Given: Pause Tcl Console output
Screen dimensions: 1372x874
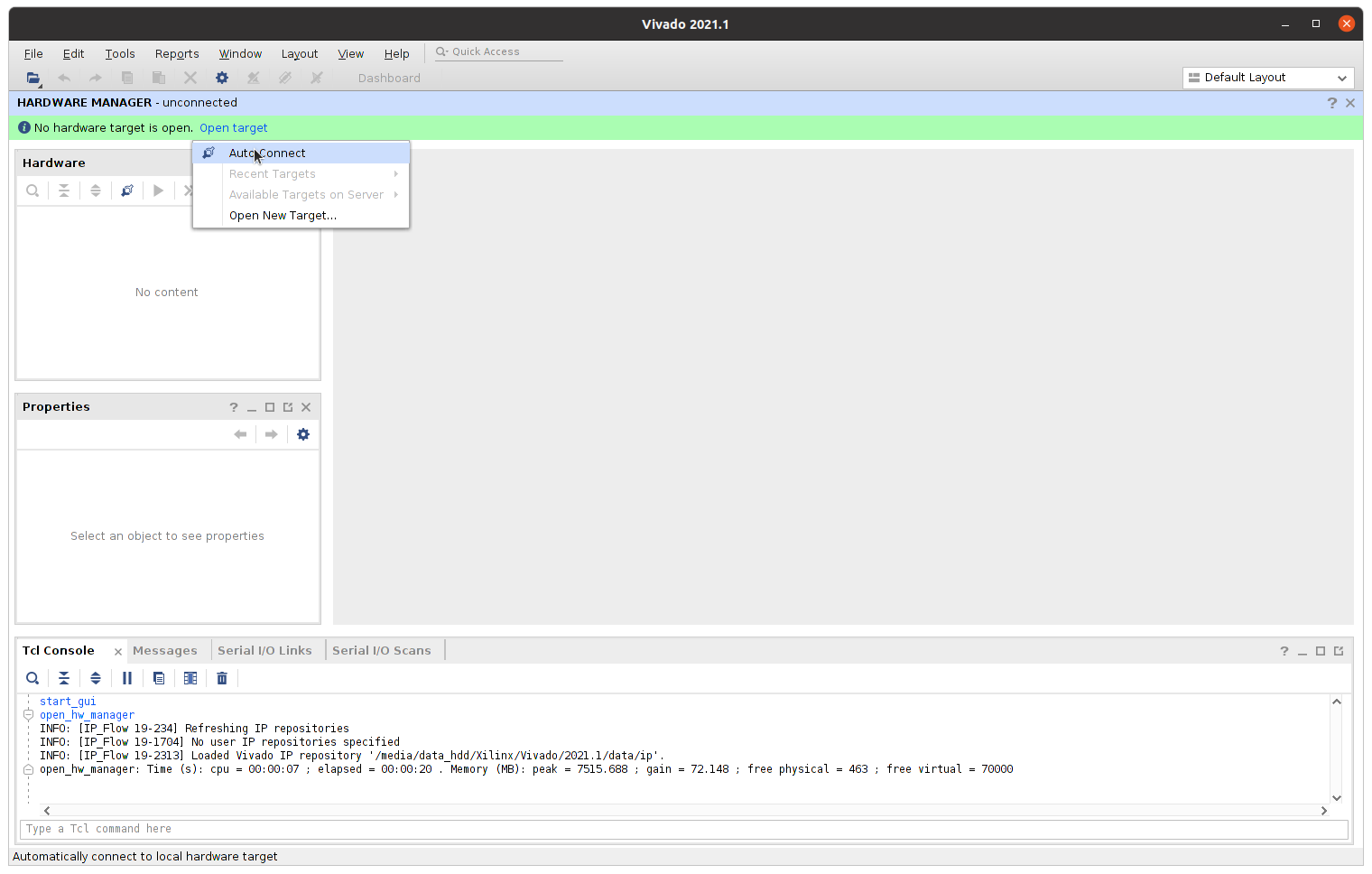Looking at the screenshot, I should click(x=127, y=678).
